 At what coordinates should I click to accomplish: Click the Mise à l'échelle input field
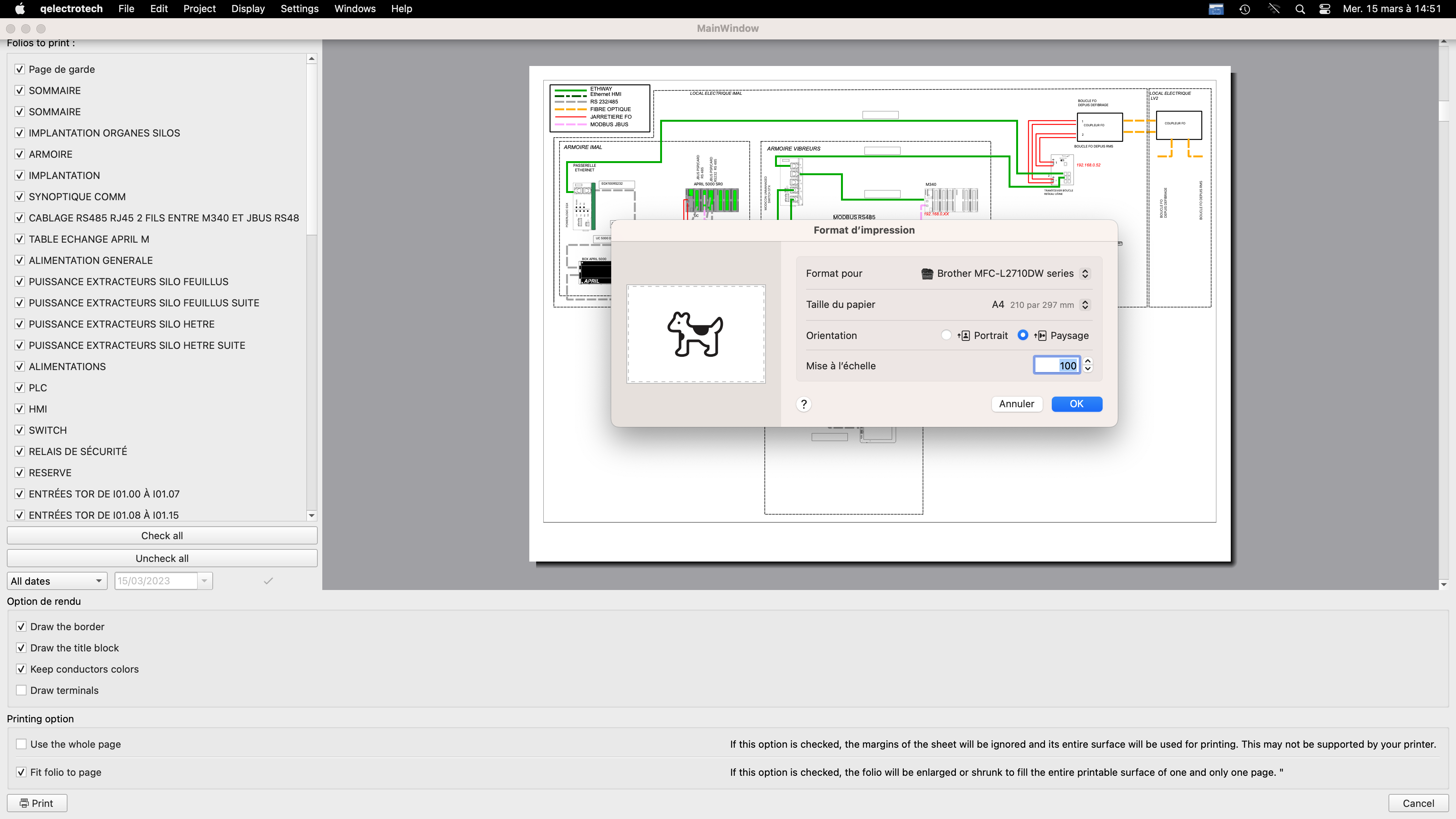pos(1056,366)
